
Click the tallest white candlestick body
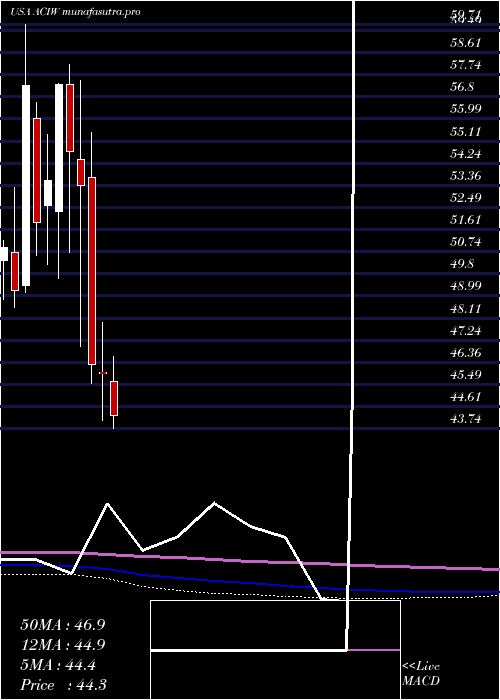26,185
